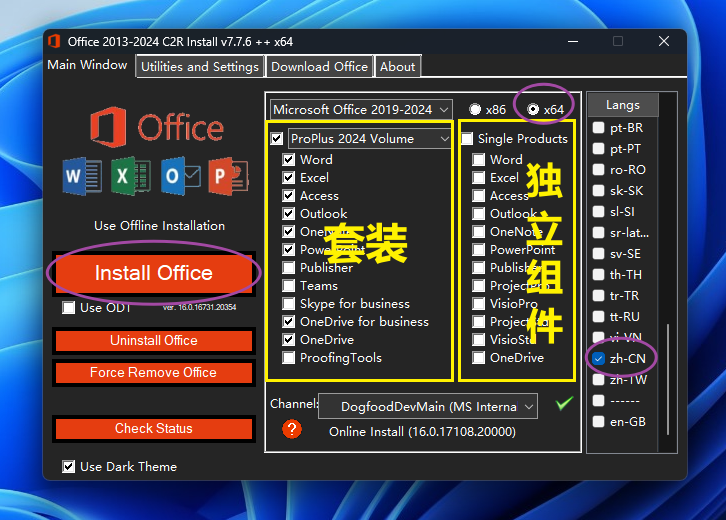Open the About tab
This screenshot has height=520, width=726.
(x=398, y=67)
